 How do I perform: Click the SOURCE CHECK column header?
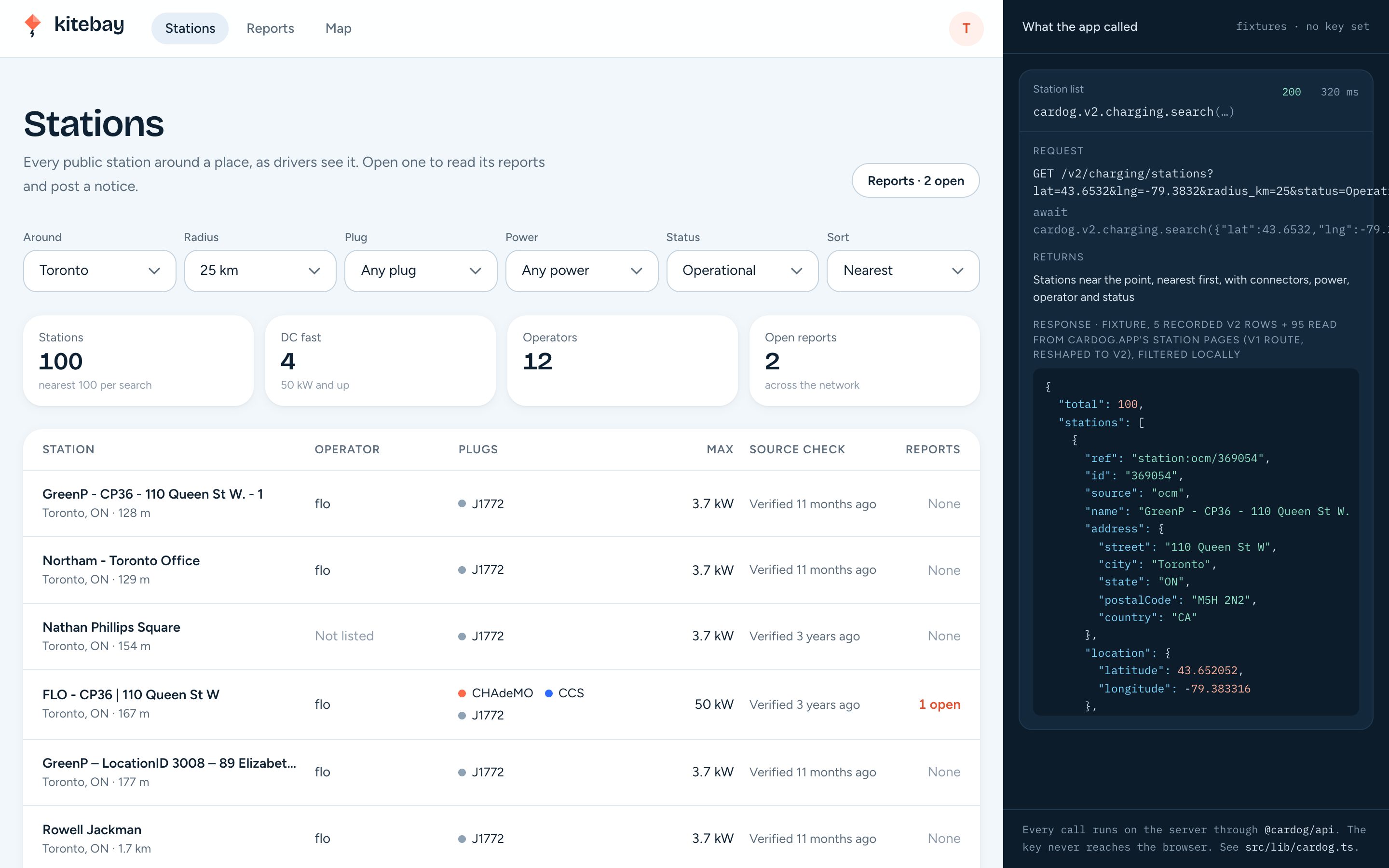pos(797,449)
